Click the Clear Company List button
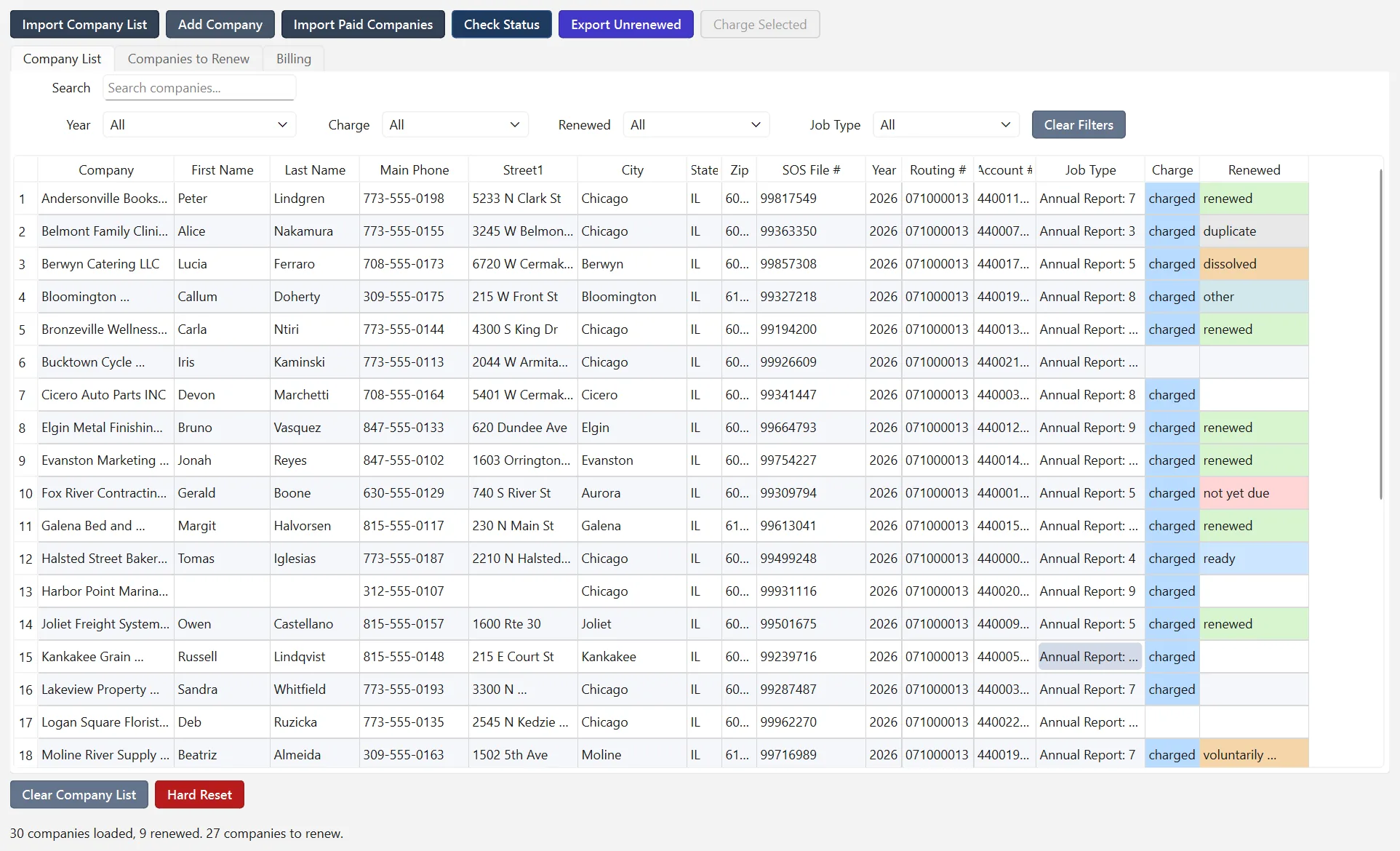Screen dimensions: 1400x851 point(79,794)
